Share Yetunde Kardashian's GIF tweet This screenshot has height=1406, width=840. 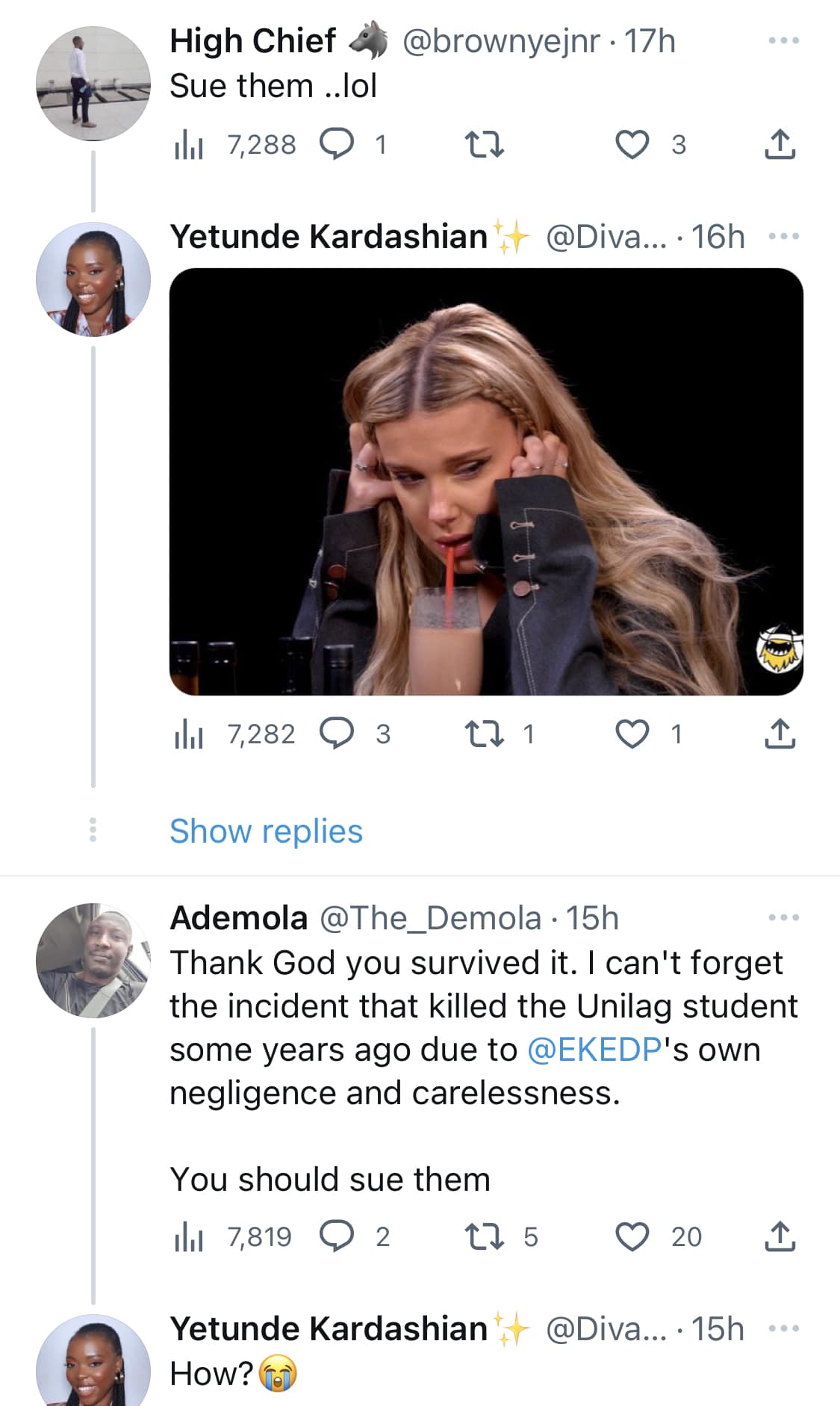tap(780, 734)
